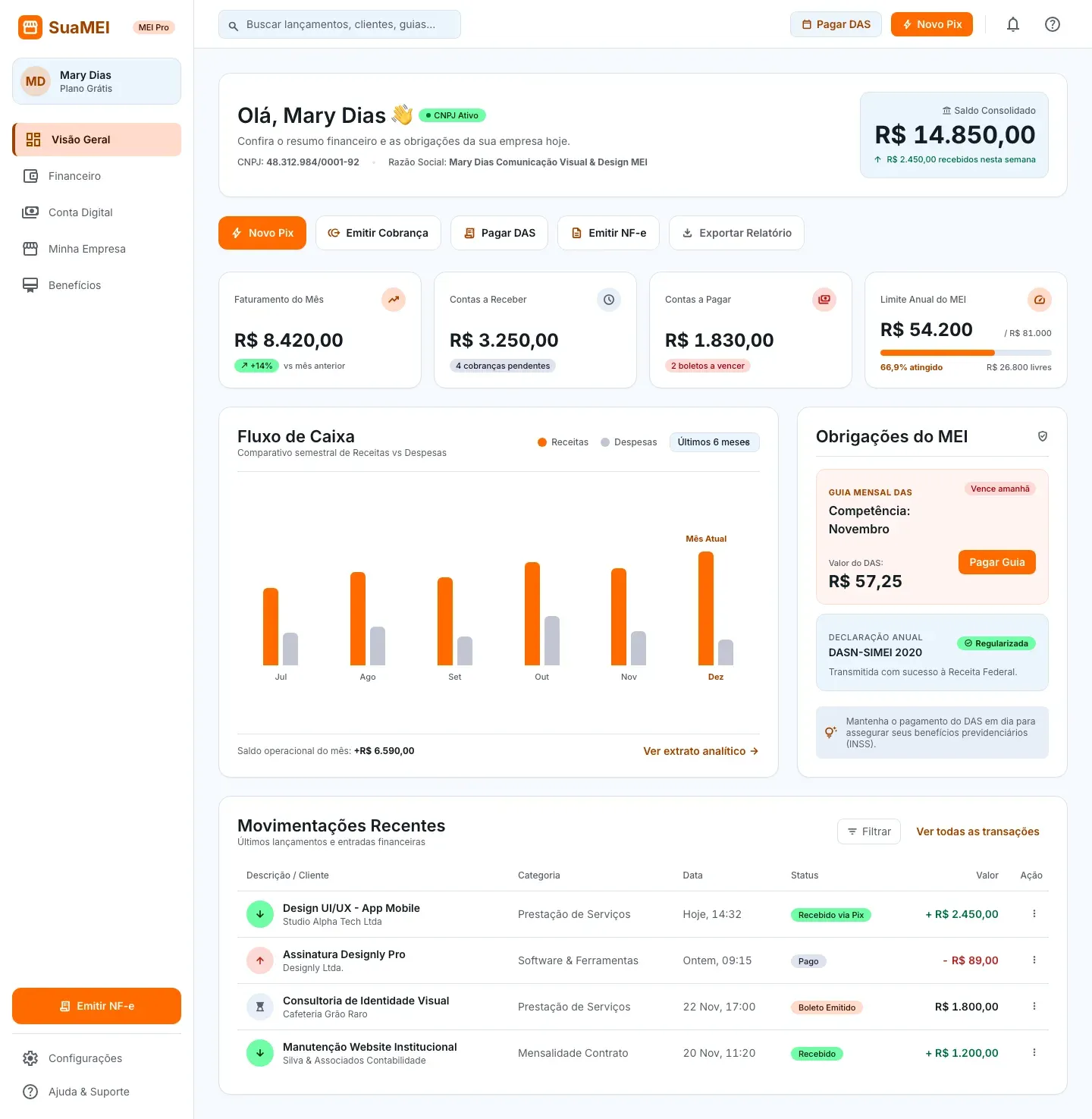
Task: Toggle Despesas series in the chart legend
Action: pos(629,442)
